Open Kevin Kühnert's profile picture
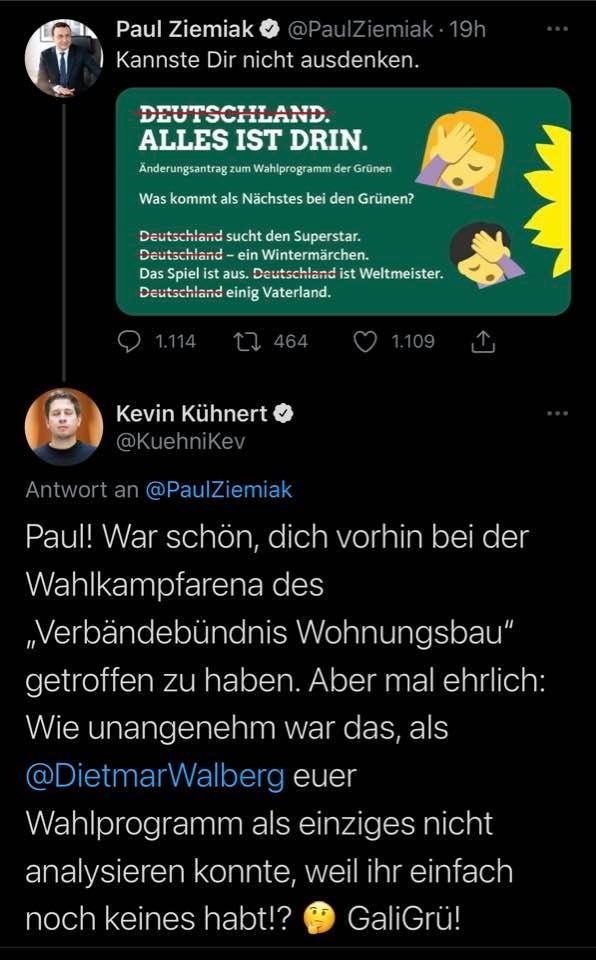This screenshot has height=960, width=596. point(64,427)
